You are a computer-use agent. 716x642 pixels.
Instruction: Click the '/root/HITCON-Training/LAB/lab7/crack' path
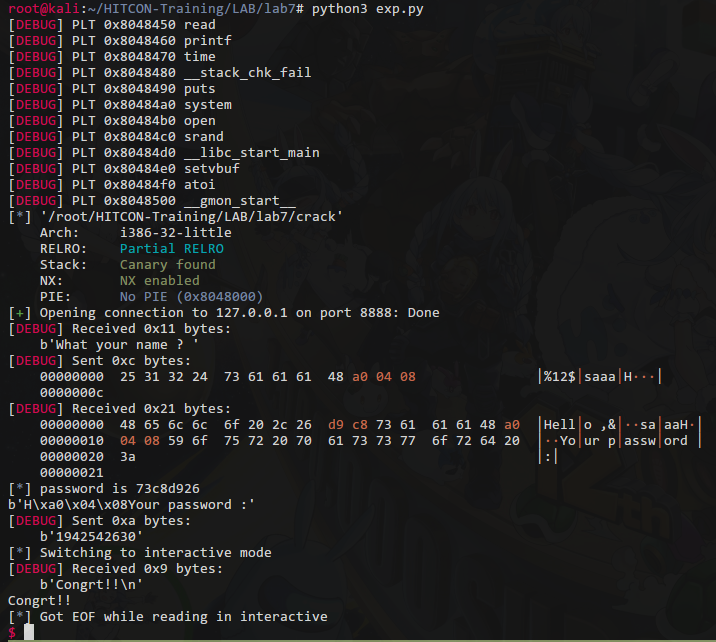coord(191,216)
